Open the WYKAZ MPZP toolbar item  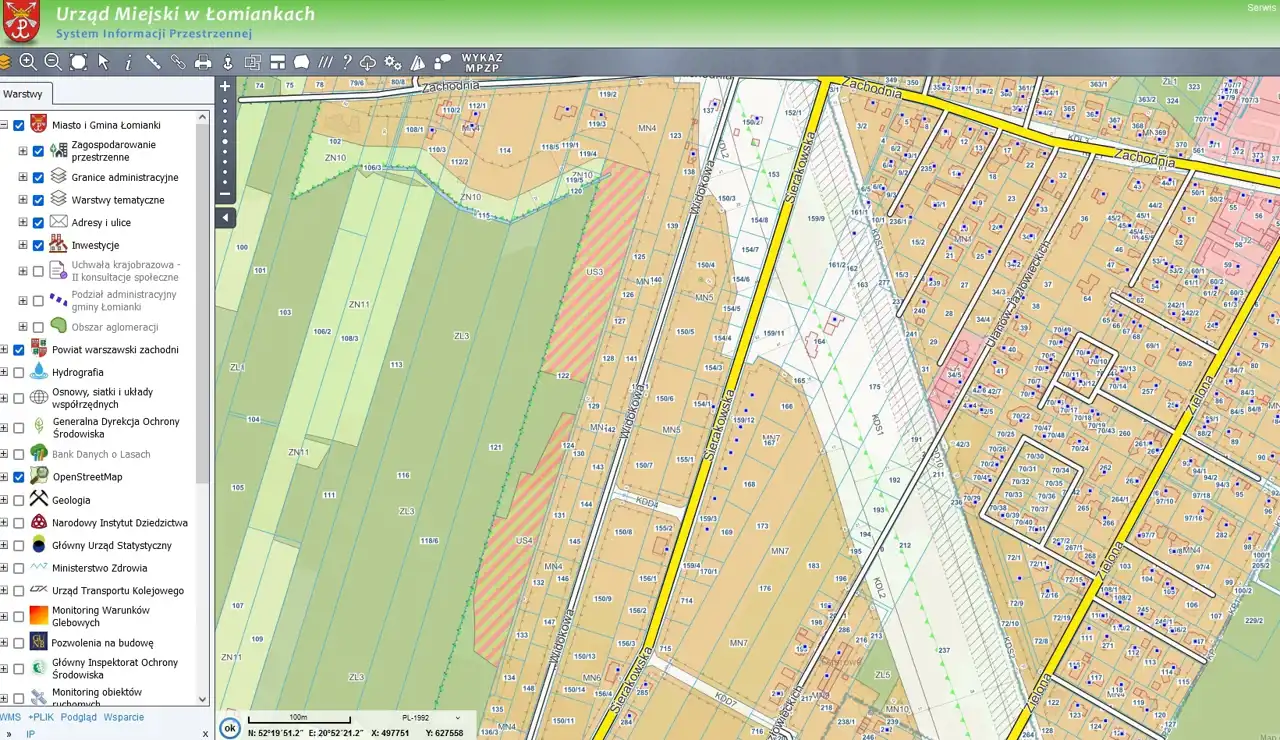pos(482,62)
